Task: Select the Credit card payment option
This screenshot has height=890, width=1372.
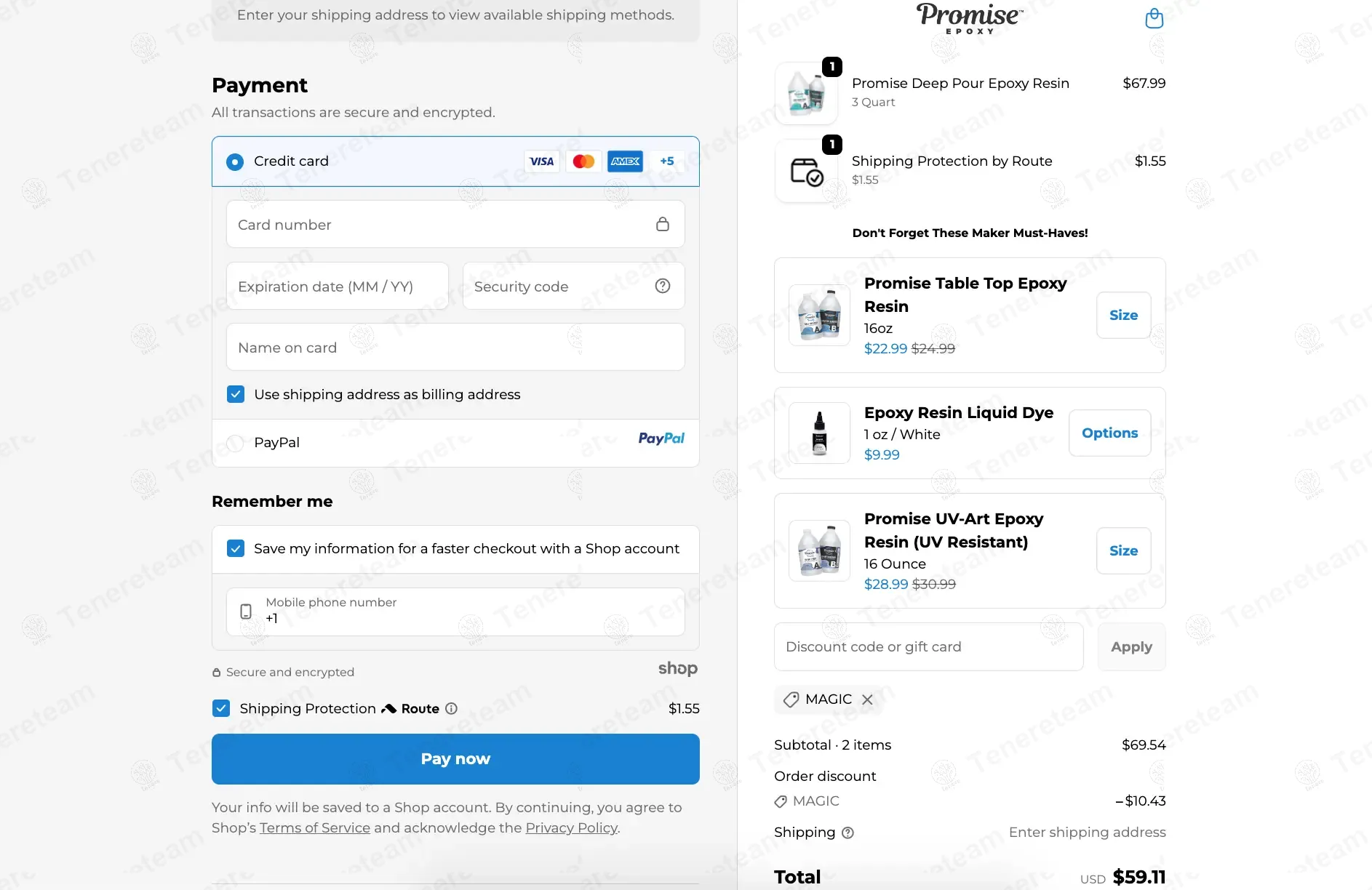Action: tap(235, 161)
